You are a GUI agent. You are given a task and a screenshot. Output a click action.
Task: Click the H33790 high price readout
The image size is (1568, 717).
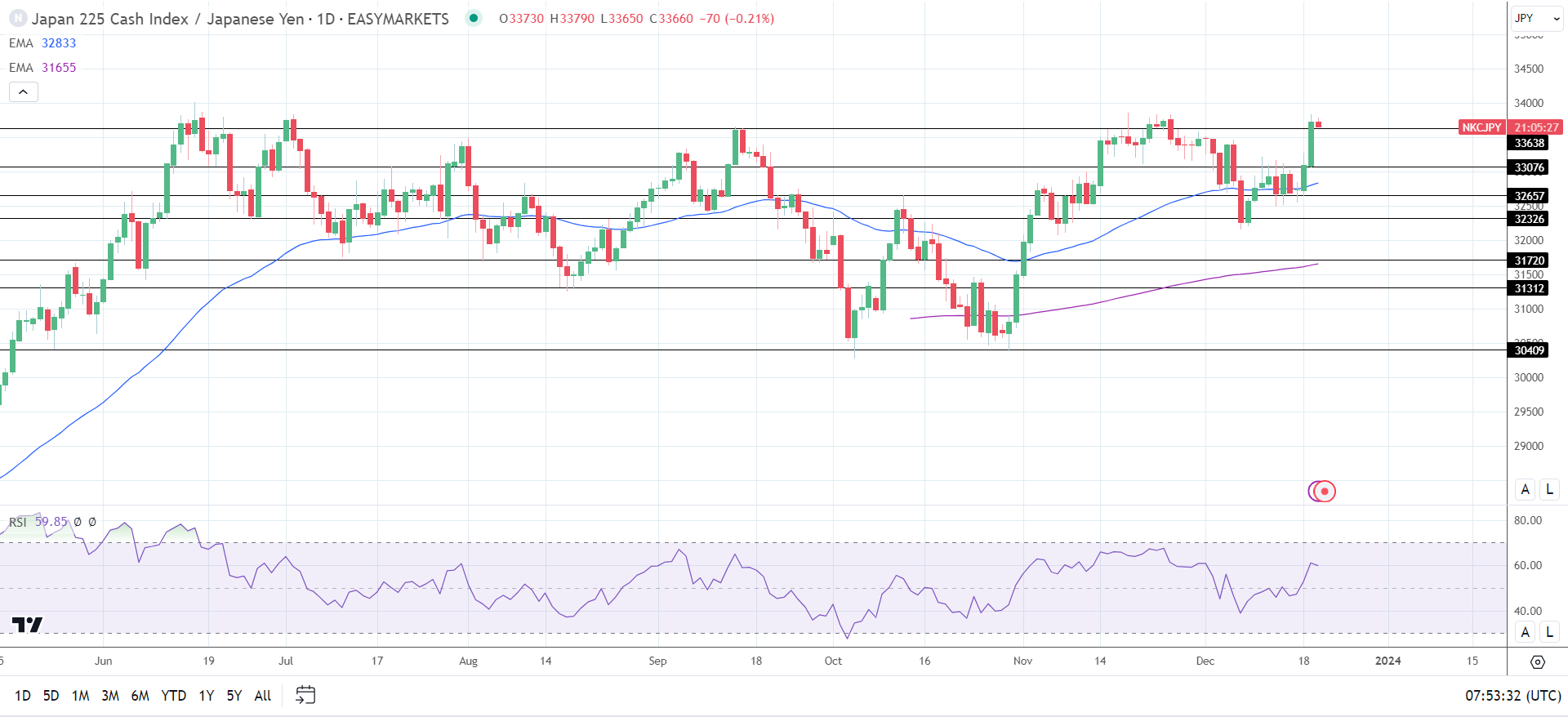(572, 18)
